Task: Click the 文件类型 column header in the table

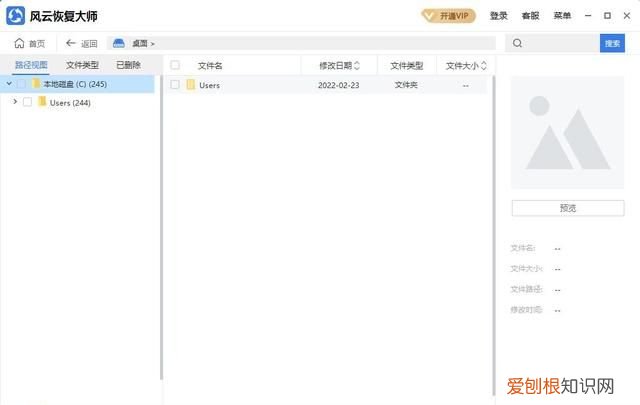Action: pos(407,65)
